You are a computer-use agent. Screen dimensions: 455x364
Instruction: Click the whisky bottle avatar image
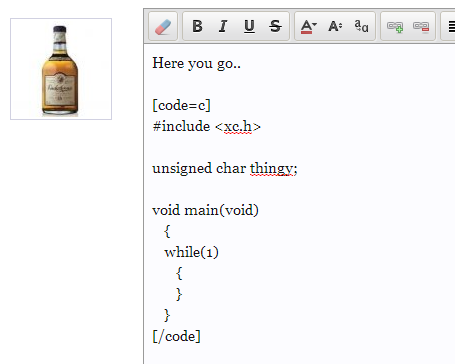coord(61,69)
